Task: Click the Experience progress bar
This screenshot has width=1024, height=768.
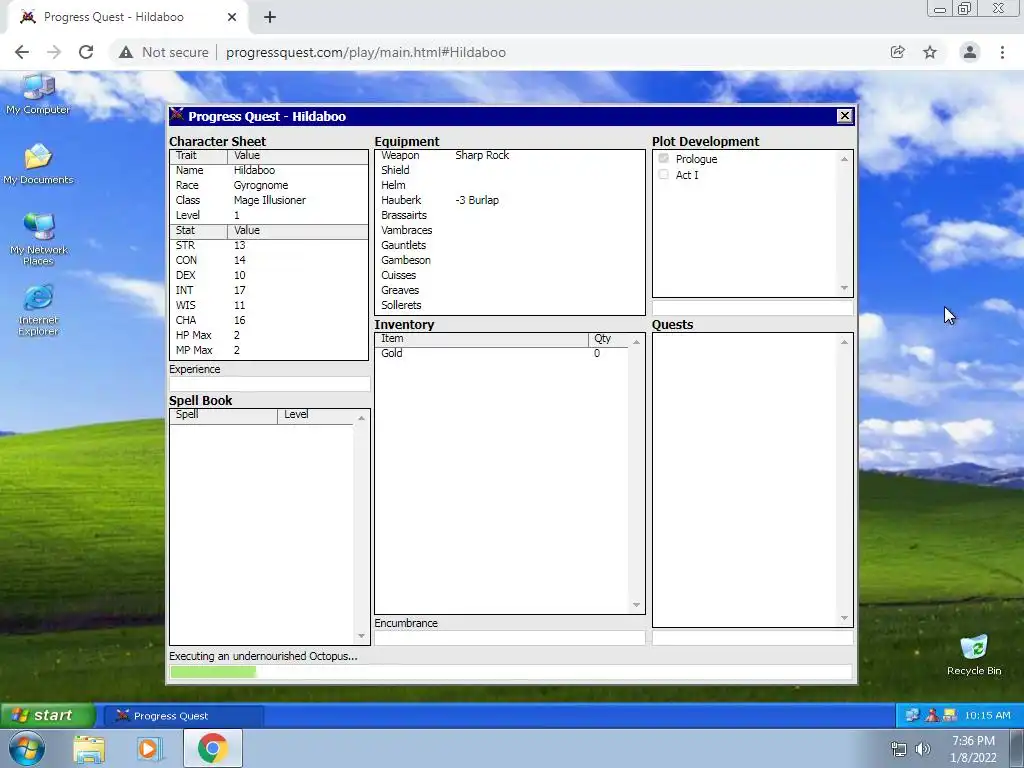Action: 270,384
